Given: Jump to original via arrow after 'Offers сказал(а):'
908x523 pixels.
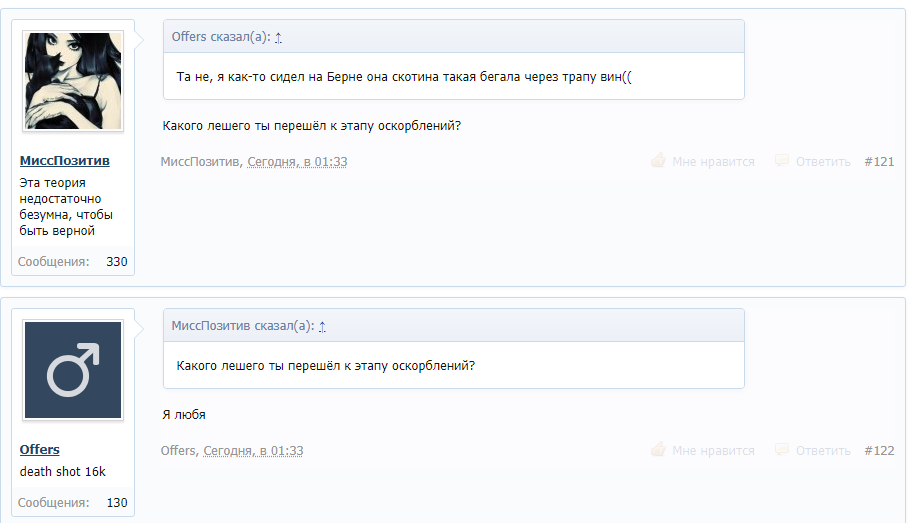Looking at the screenshot, I should coord(279,37).
